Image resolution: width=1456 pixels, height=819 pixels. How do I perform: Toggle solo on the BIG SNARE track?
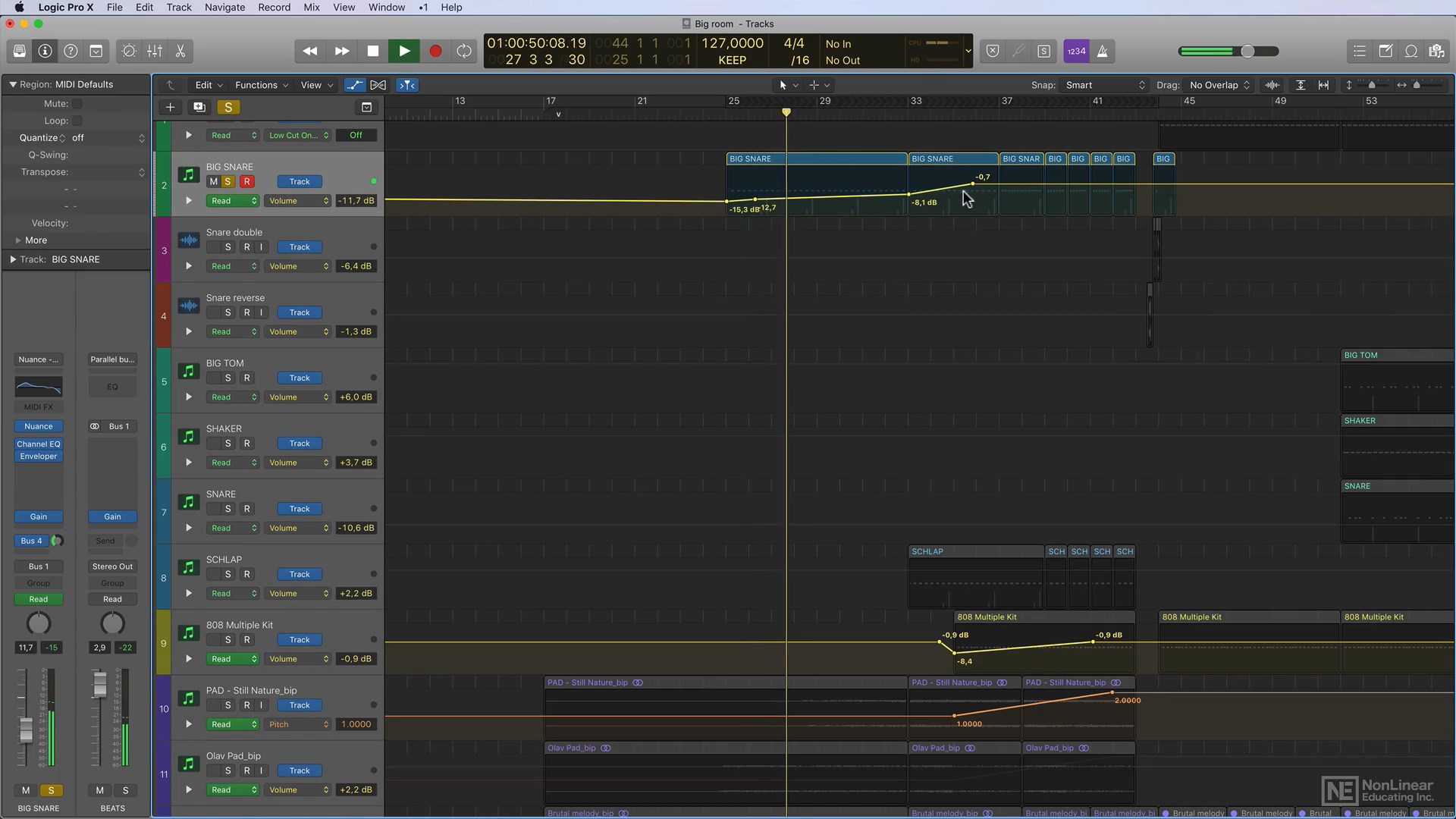tap(227, 182)
